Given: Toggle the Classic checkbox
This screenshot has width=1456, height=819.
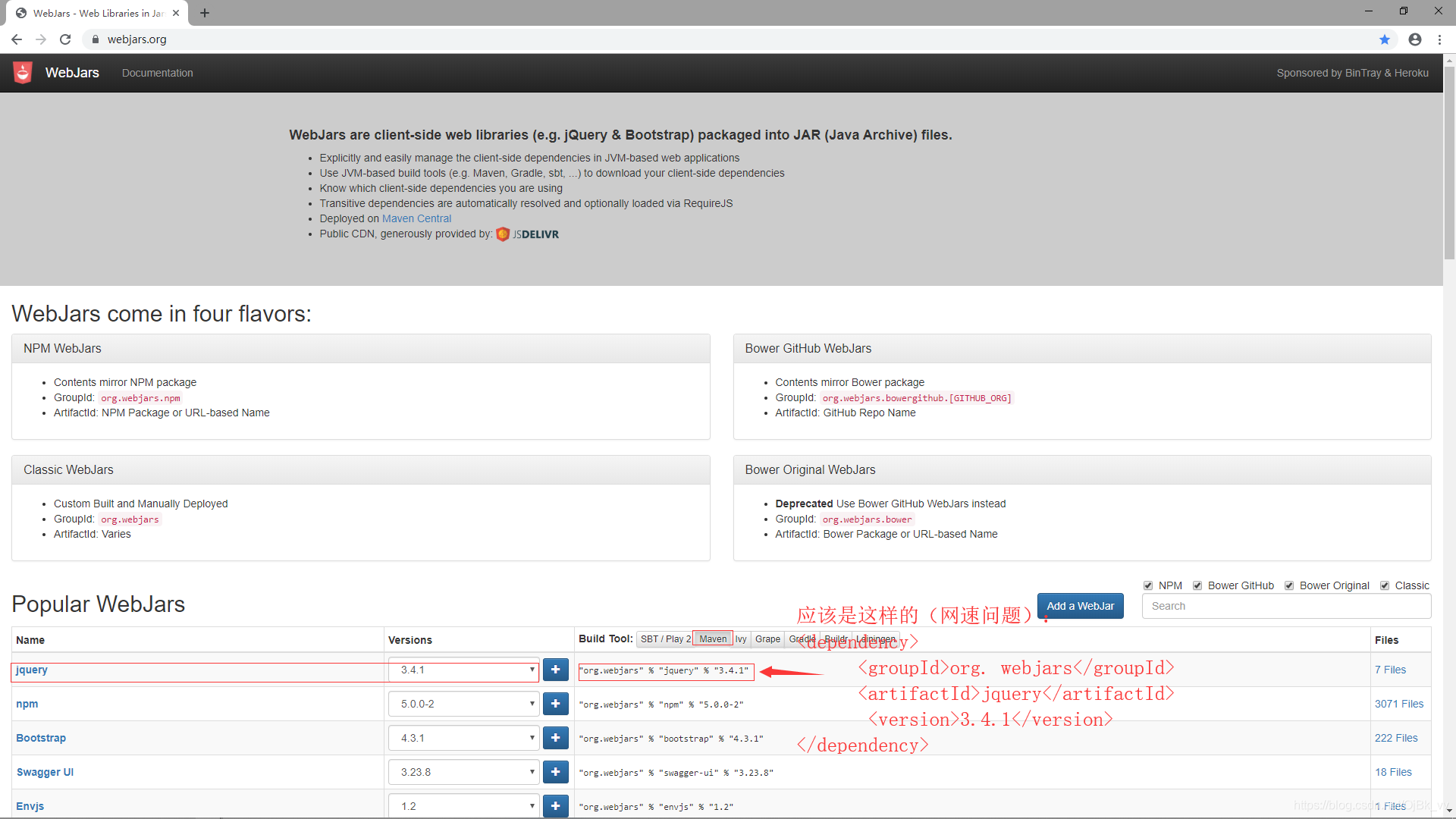Looking at the screenshot, I should [x=1385, y=585].
